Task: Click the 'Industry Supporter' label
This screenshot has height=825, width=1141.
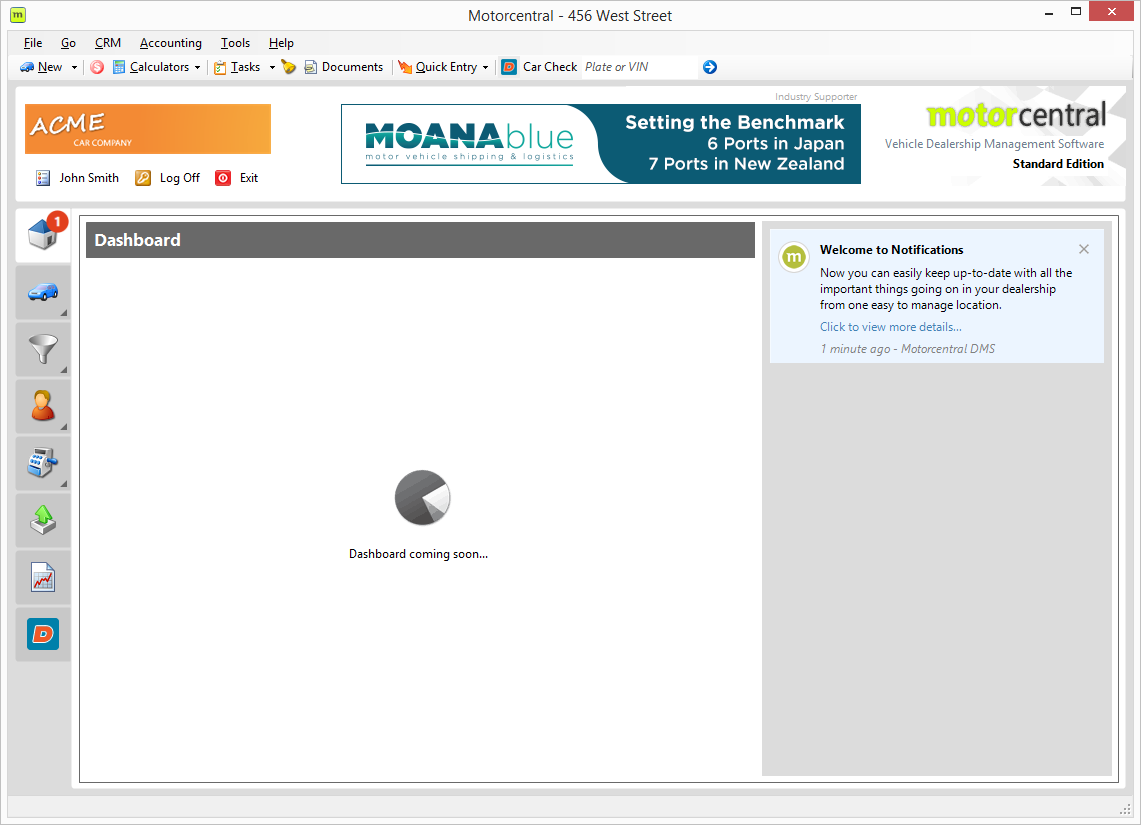Action: click(816, 97)
